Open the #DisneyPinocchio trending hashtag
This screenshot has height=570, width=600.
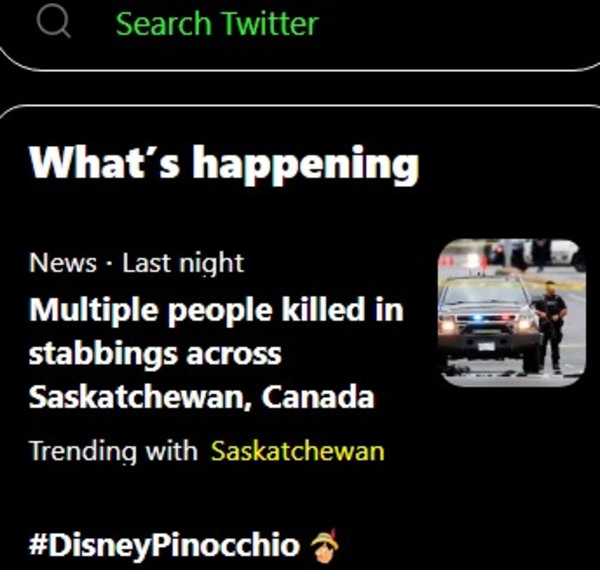(x=164, y=546)
